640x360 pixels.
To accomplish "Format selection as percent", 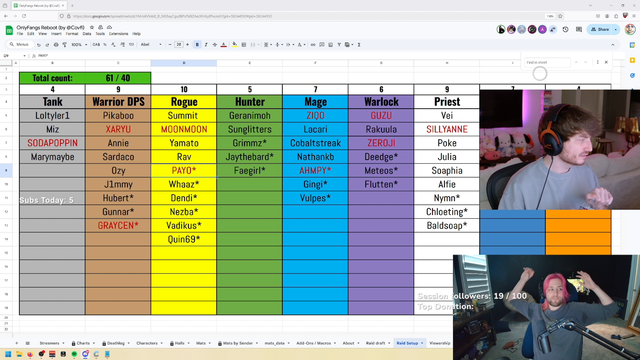I will coord(105,44).
